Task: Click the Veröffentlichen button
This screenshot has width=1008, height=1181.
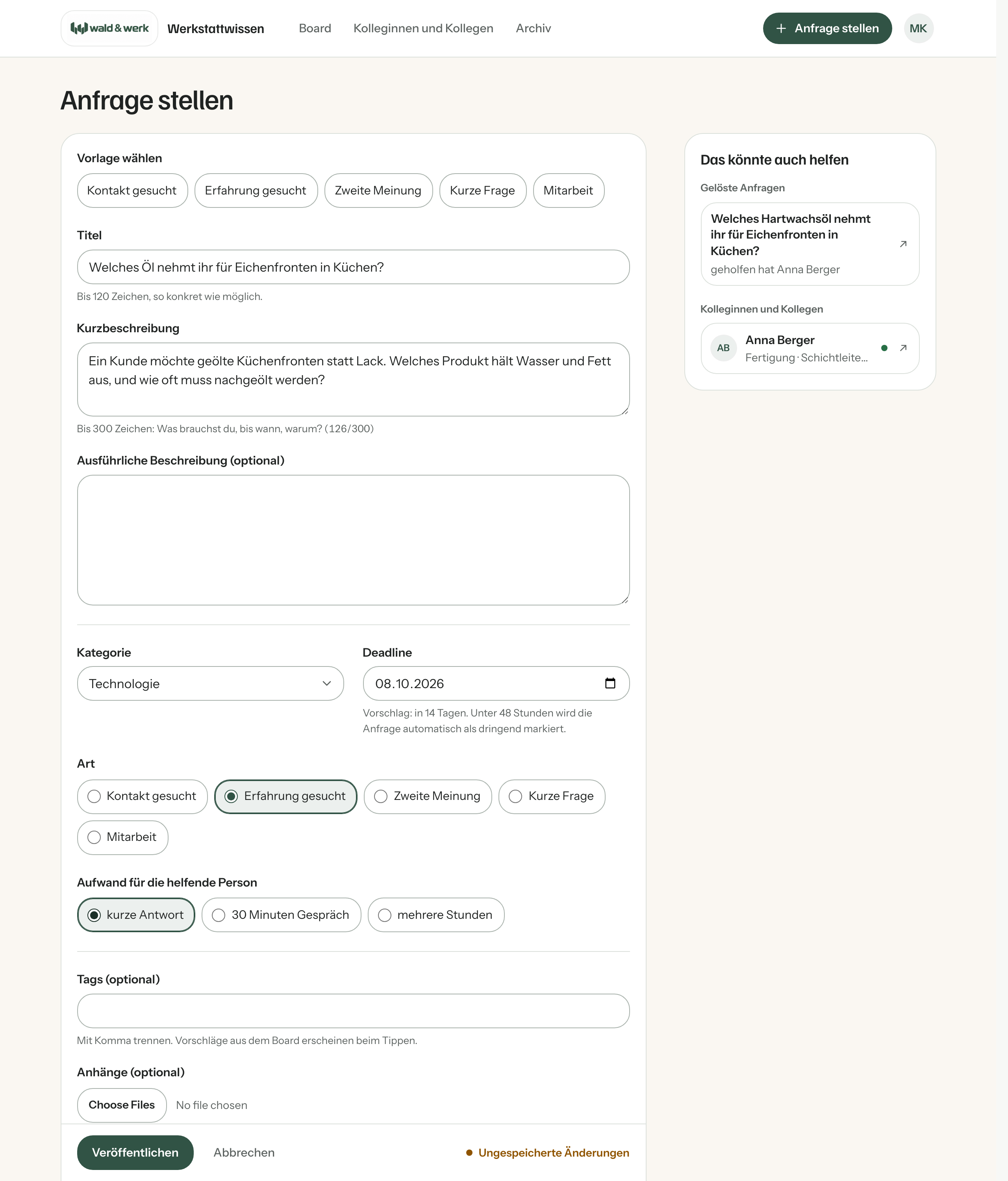Action: (x=135, y=1153)
